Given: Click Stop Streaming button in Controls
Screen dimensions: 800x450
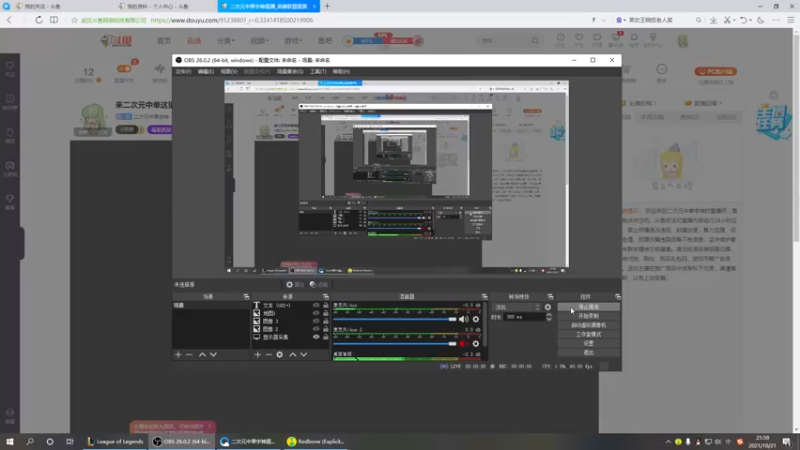Looking at the screenshot, I should 588,307.
